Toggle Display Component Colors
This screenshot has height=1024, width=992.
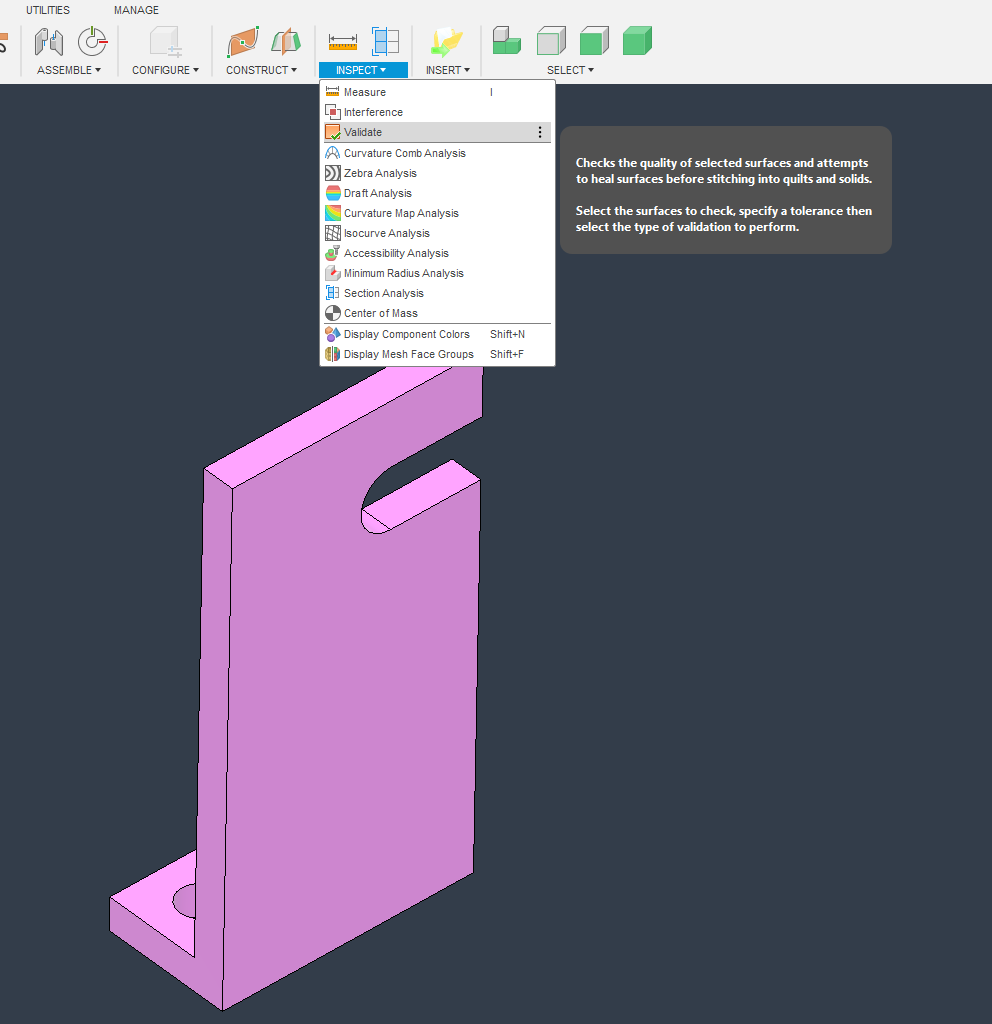point(405,334)
